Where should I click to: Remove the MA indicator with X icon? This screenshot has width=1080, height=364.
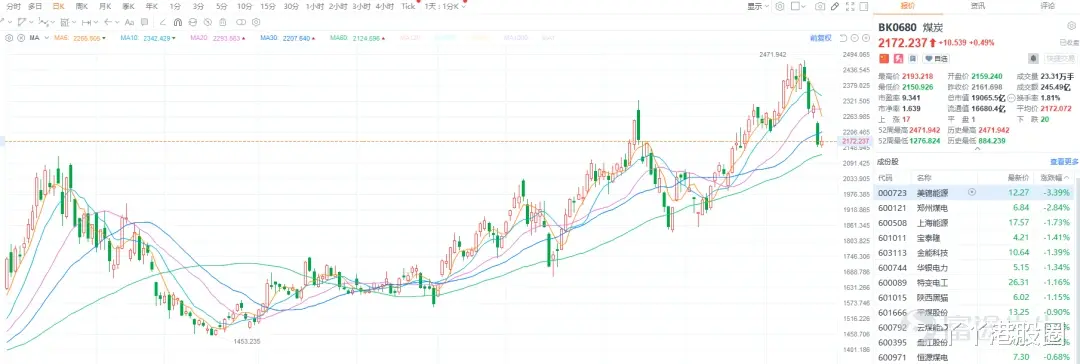21,38
